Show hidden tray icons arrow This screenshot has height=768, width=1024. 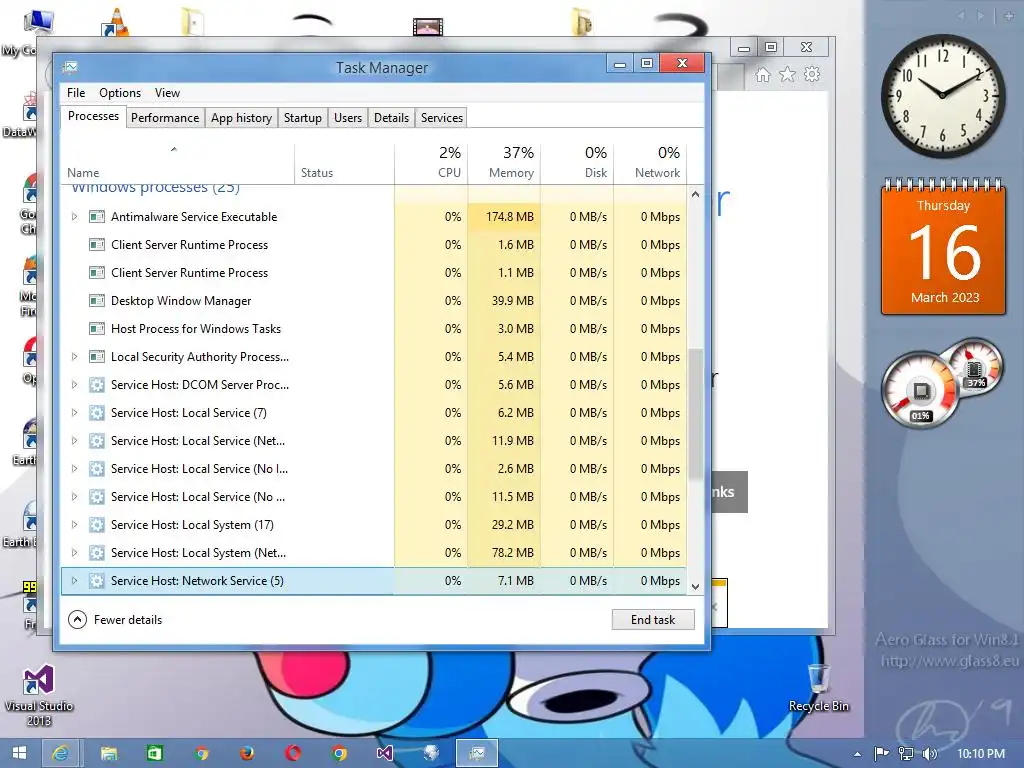[857, 754]
